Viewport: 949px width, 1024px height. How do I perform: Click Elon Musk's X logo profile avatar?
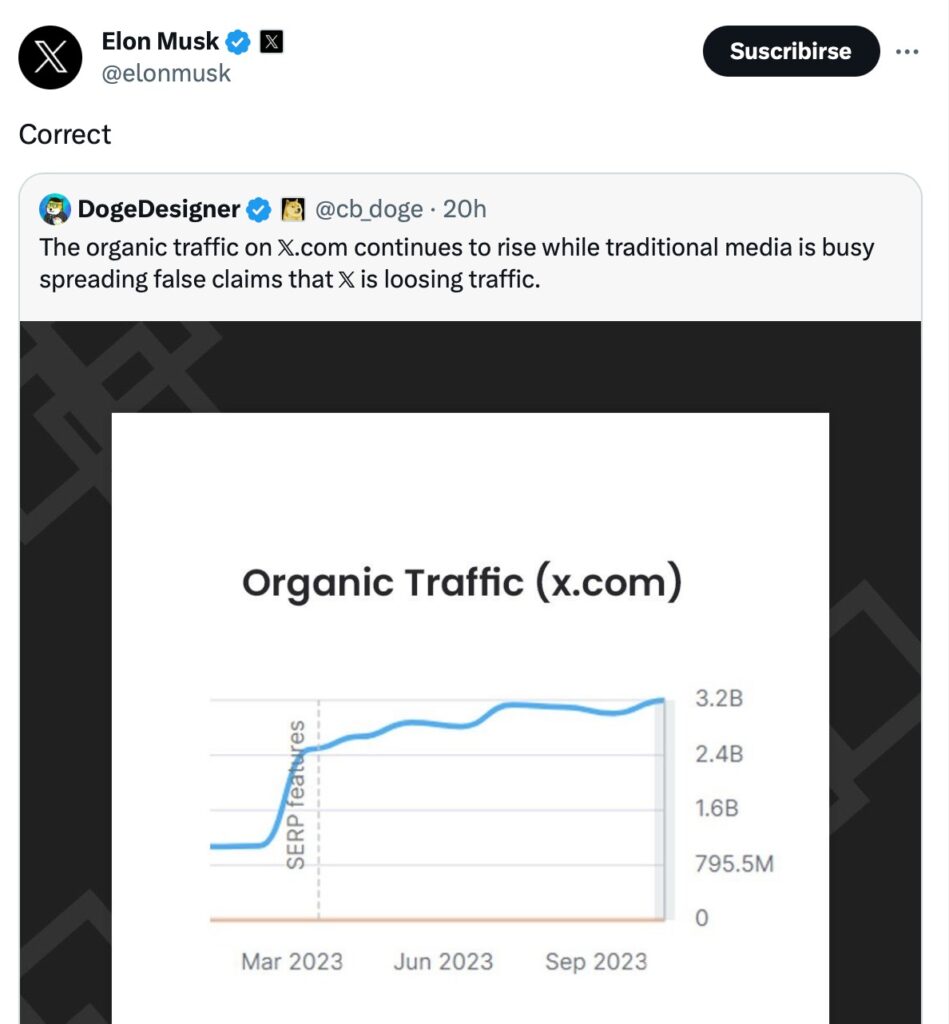click(x=49, y=58)
